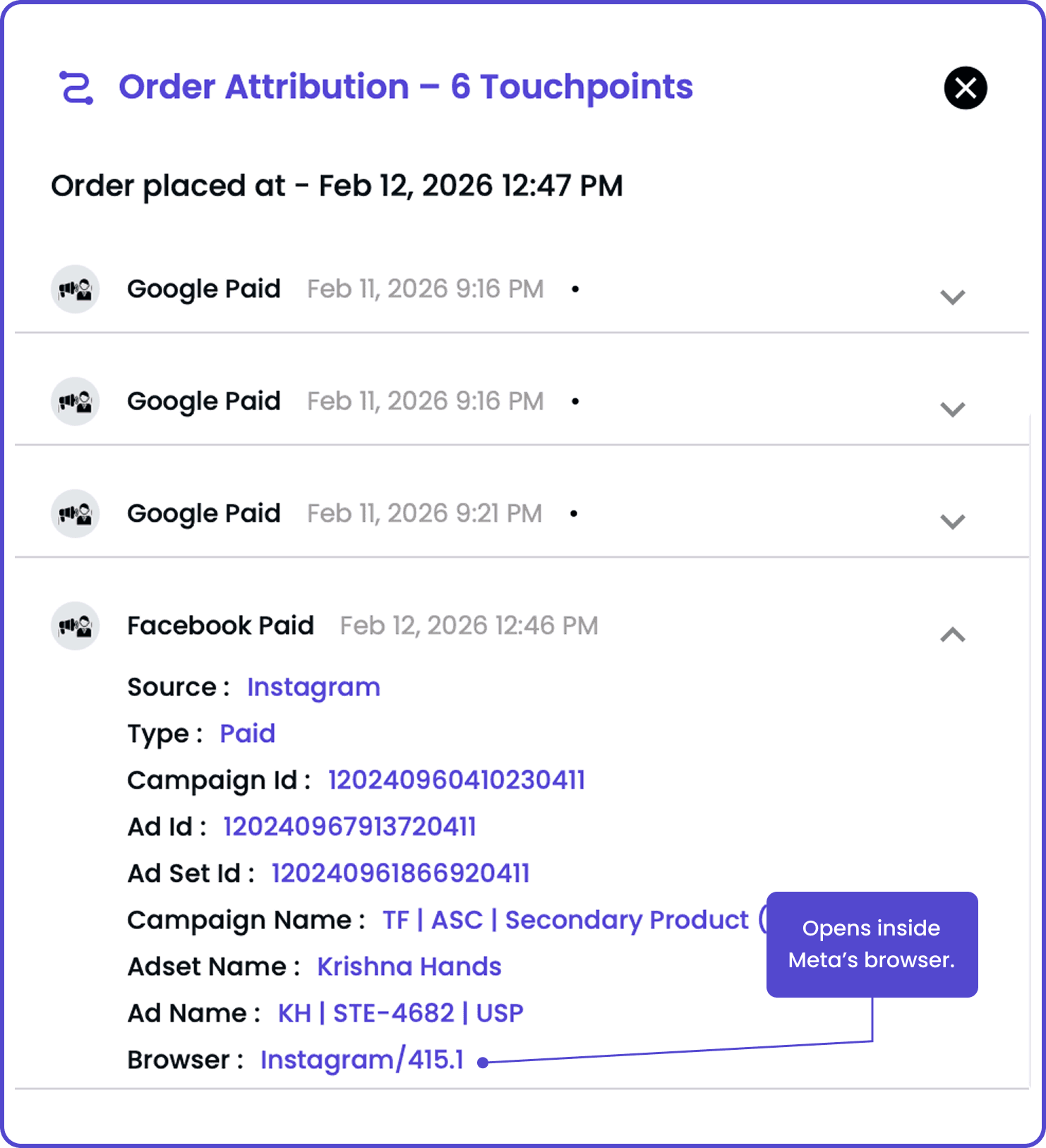Select the Source value Instagram
The height and width of the screenshot is (1148, 1046).
(313, 687)
